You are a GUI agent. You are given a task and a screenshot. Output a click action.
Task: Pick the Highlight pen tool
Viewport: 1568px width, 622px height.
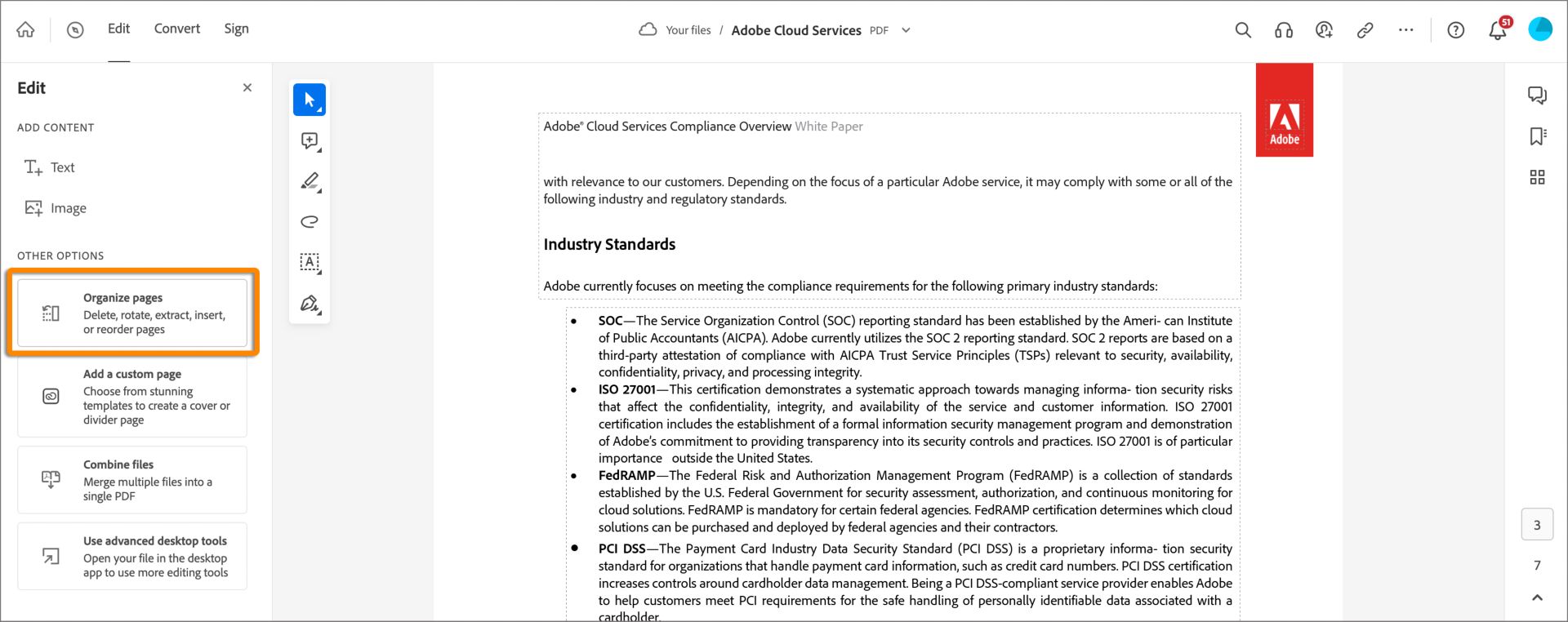coord(310,181)
